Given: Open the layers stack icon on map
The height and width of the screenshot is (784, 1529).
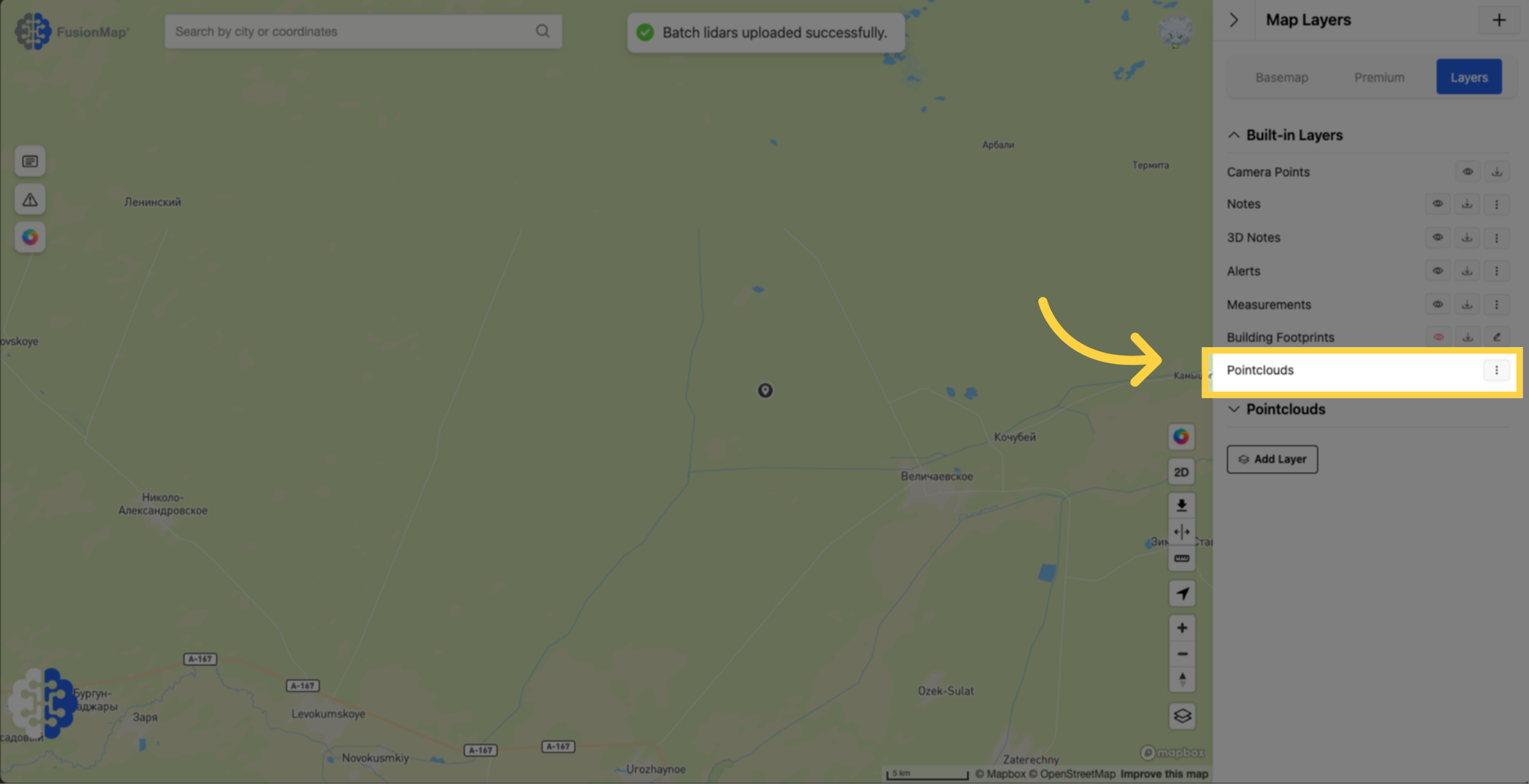Looking at the screenshot, I should click(x=1182, y=716).
